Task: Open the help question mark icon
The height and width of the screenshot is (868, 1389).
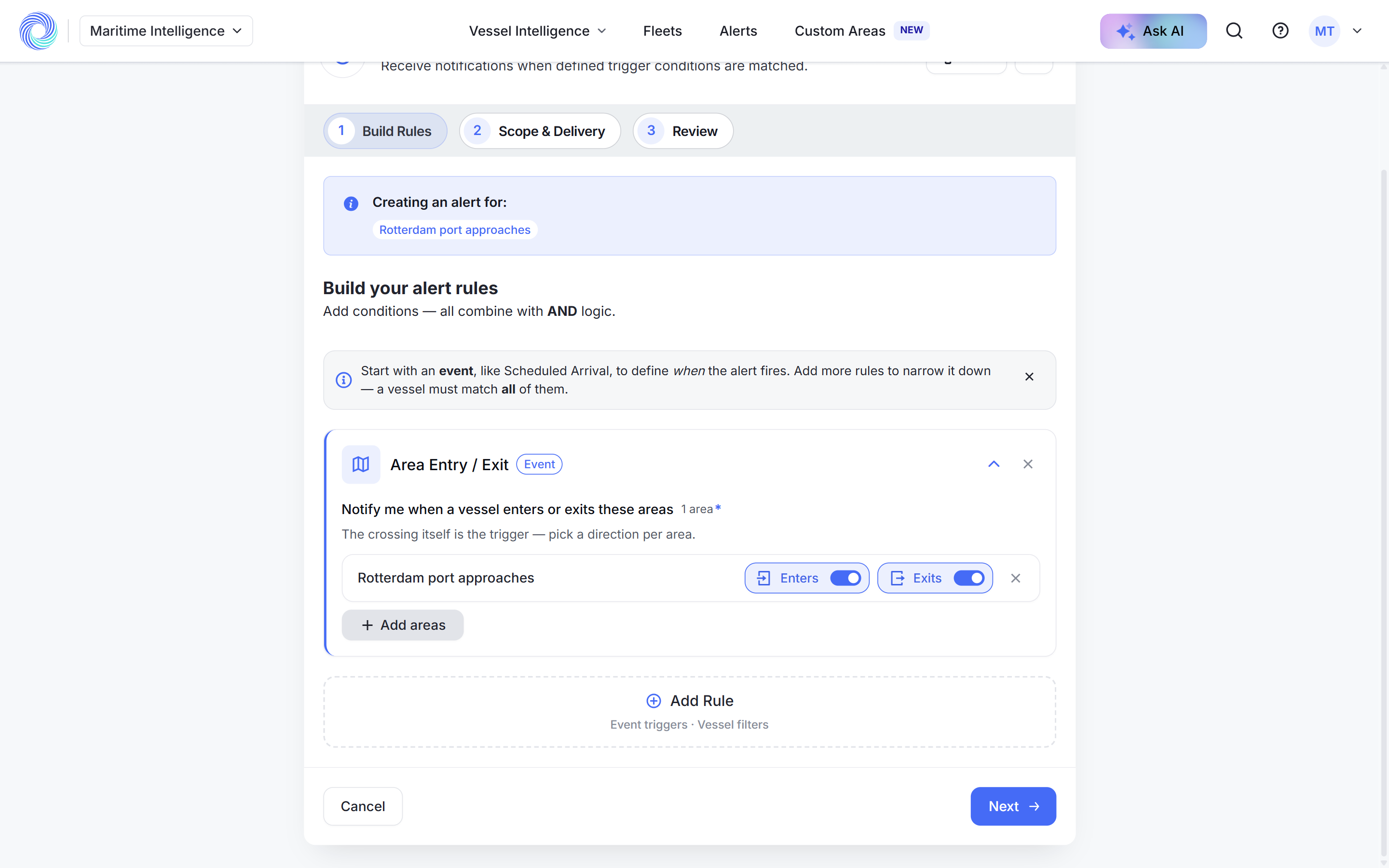Action: pyautogui.click(x=1280, y=31)
